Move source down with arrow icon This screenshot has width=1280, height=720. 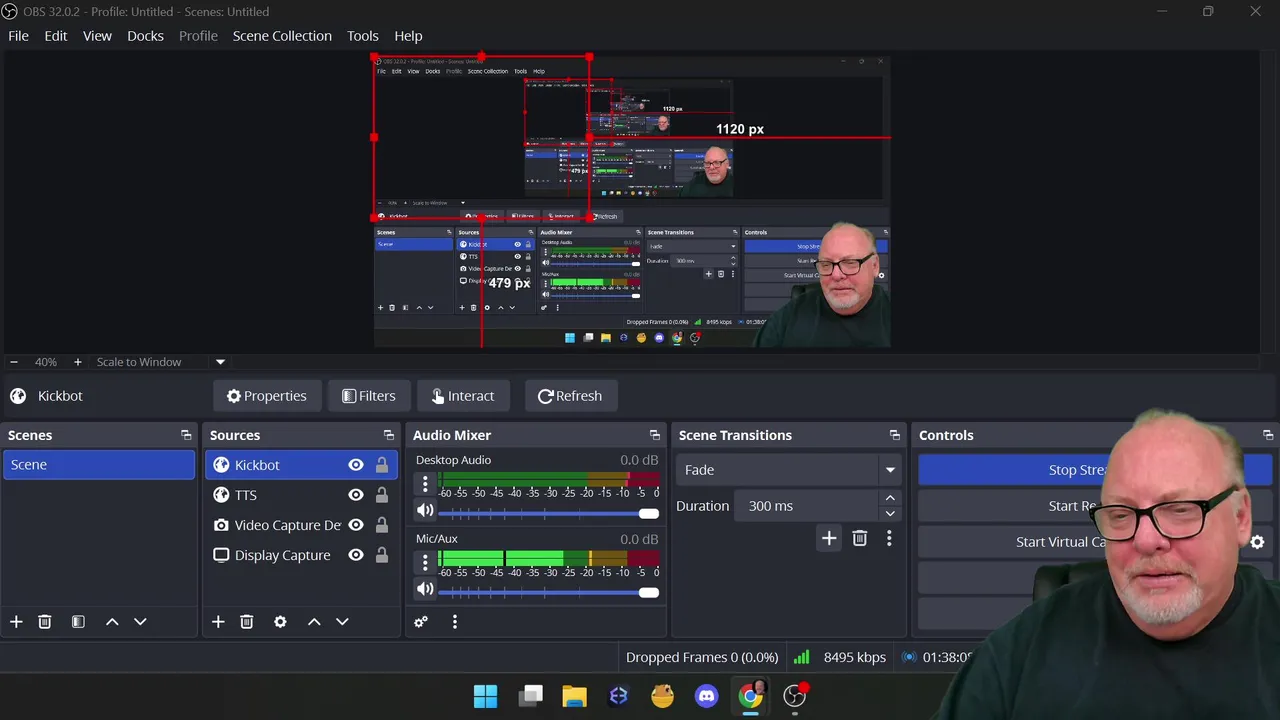click(x=342, y=622)
